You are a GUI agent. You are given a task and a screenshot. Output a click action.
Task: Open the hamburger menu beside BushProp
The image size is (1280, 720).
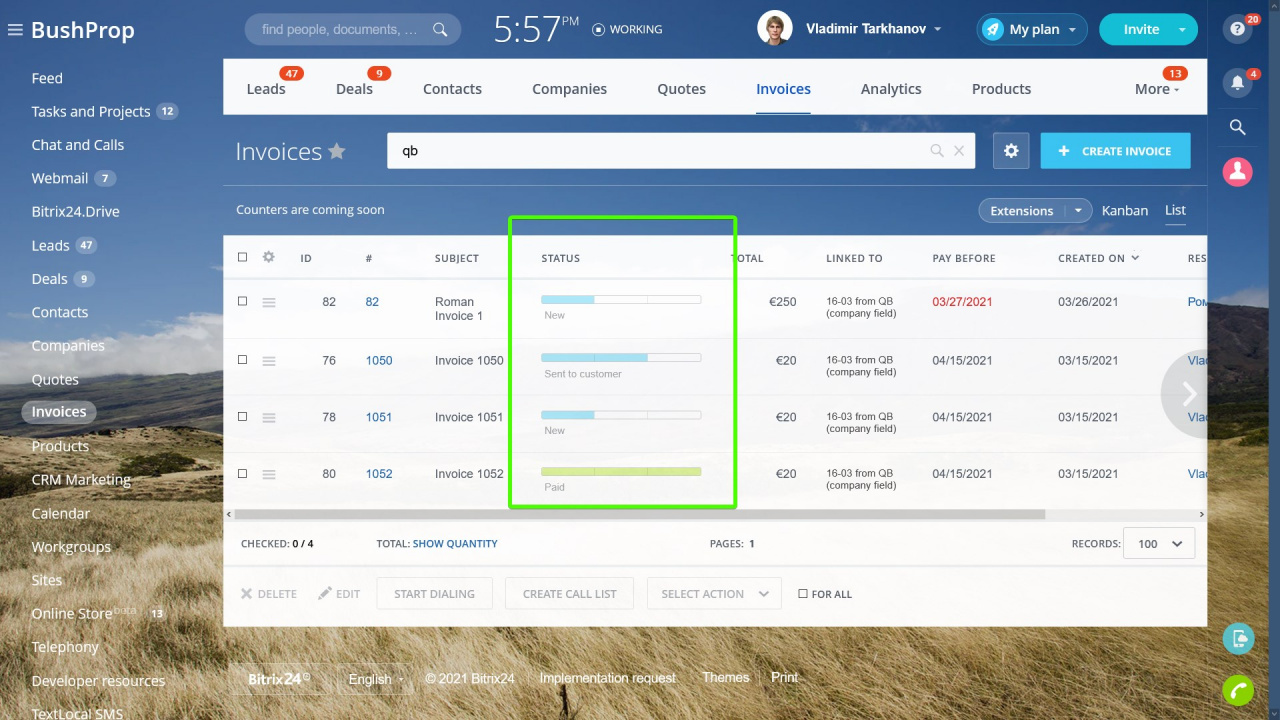[15, 30]
